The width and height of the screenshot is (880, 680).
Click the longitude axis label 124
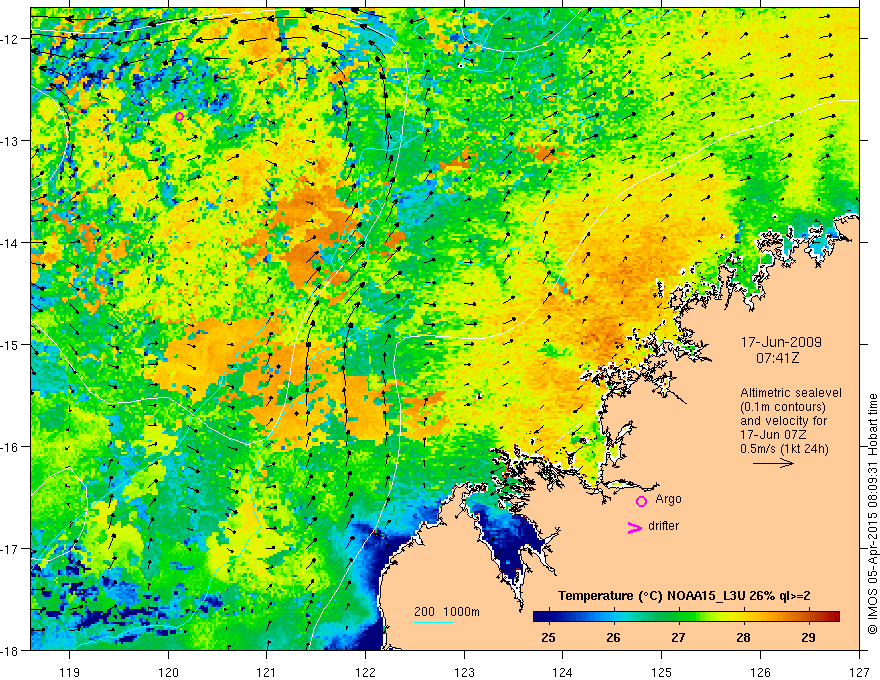563,672
